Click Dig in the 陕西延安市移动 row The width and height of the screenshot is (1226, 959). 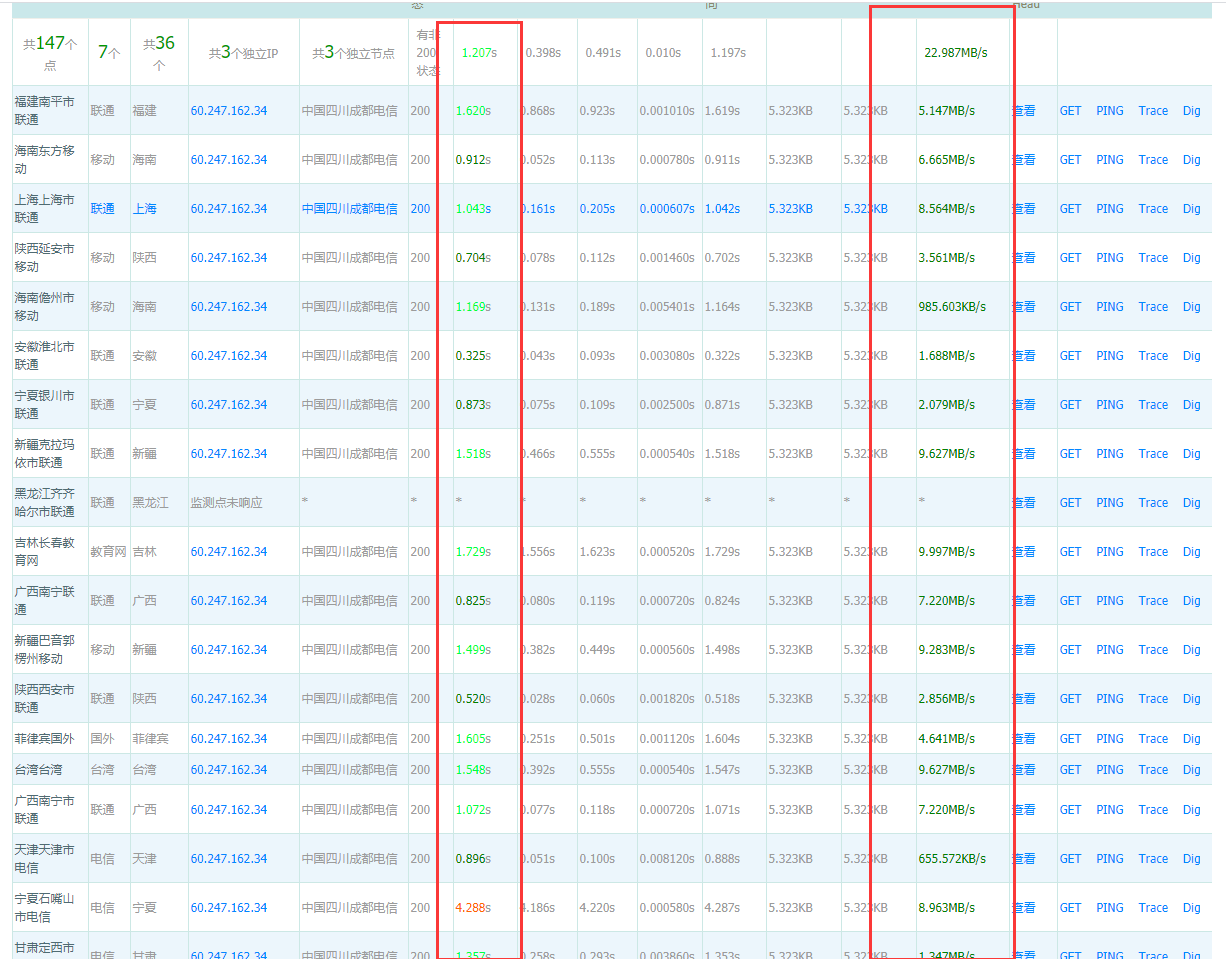point(1191,258)
